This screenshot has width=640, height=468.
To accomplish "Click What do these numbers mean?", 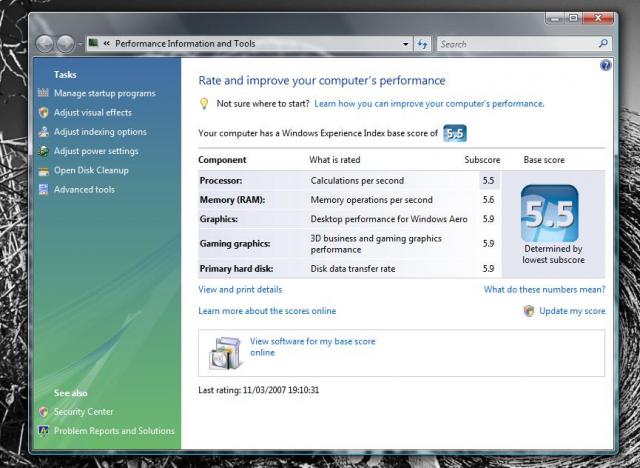I will 544,289.
